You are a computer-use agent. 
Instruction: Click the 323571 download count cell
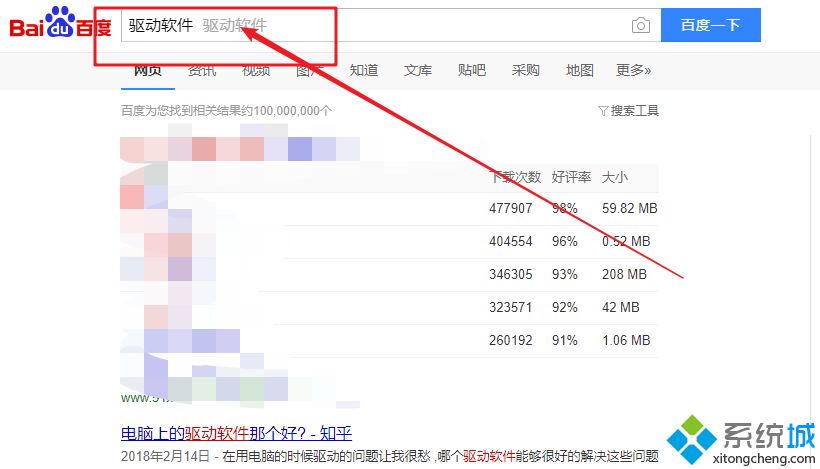[510, 307]
